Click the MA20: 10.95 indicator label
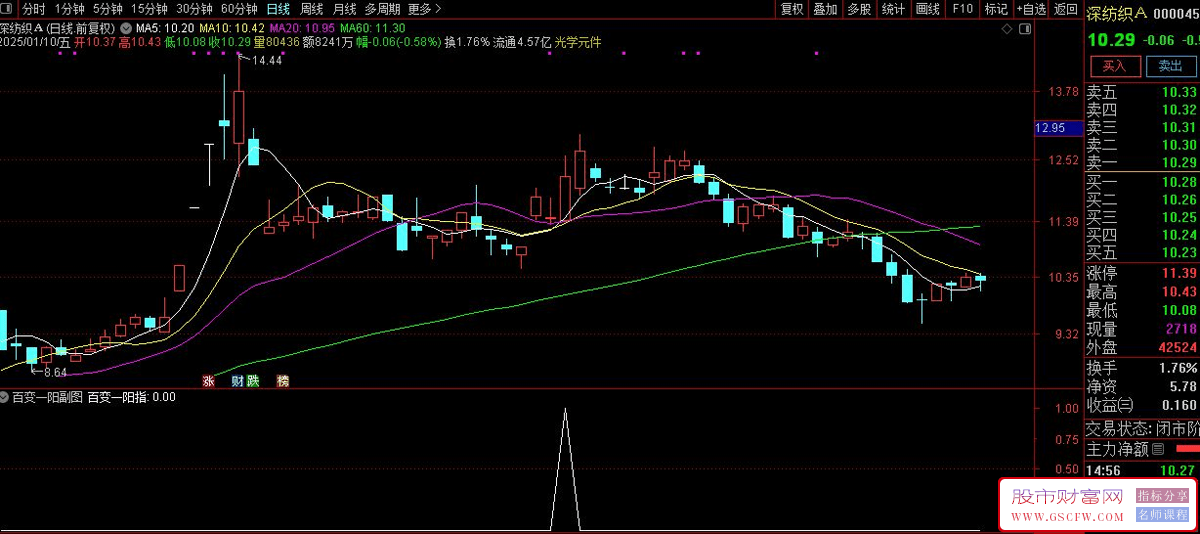The image size is (1200, 534). 303,27
